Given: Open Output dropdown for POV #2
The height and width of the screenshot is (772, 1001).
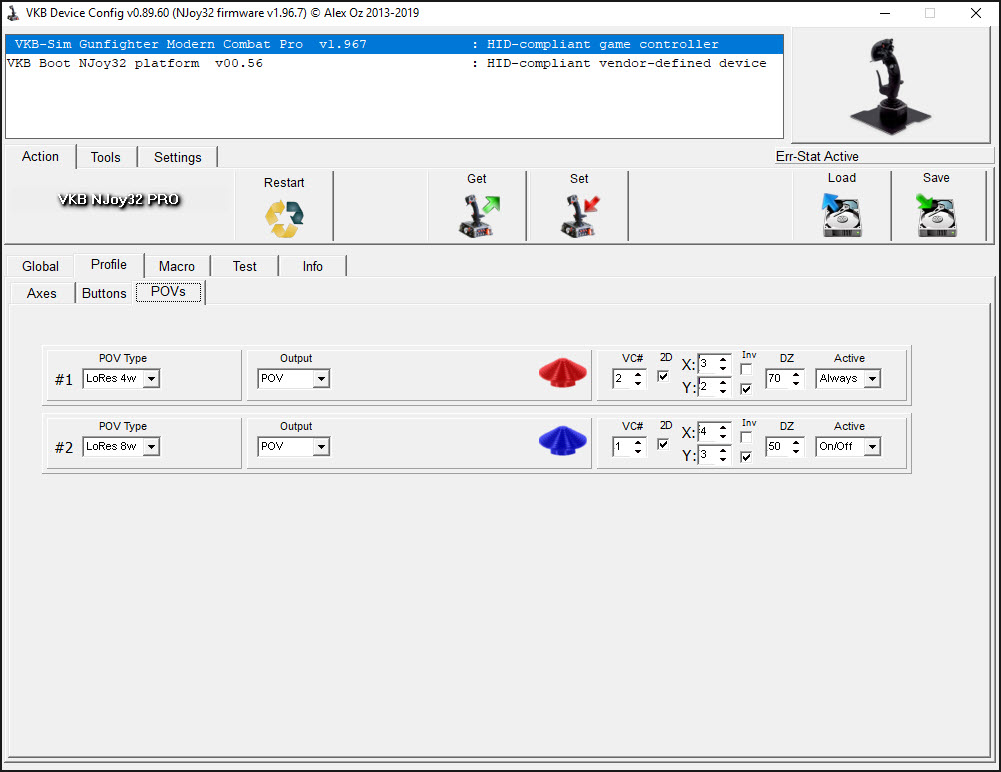Looking at the screenshot, I should pos(294,446).
